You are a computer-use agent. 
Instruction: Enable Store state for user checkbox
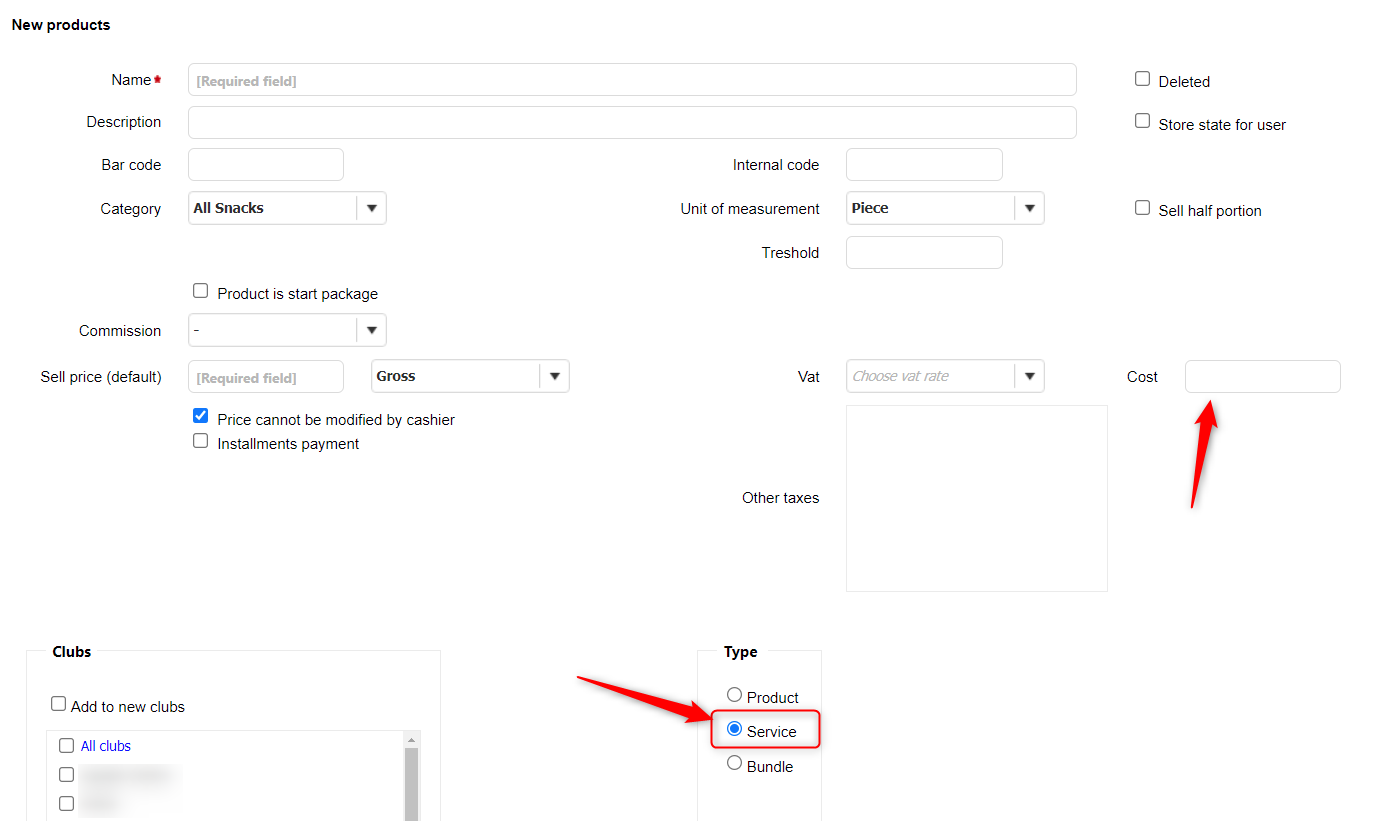[x=1142, y=121]
